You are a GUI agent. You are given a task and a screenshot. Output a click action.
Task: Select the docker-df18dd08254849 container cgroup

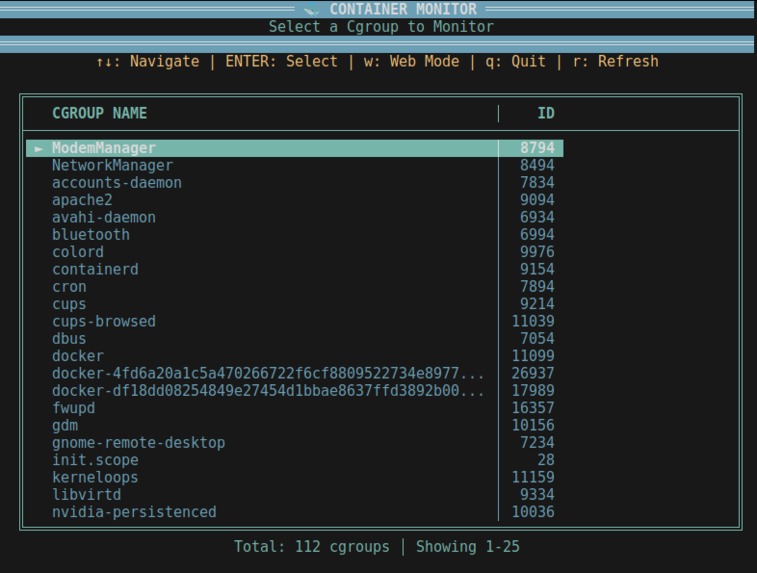pyautogui.click(x=268, y=391)
